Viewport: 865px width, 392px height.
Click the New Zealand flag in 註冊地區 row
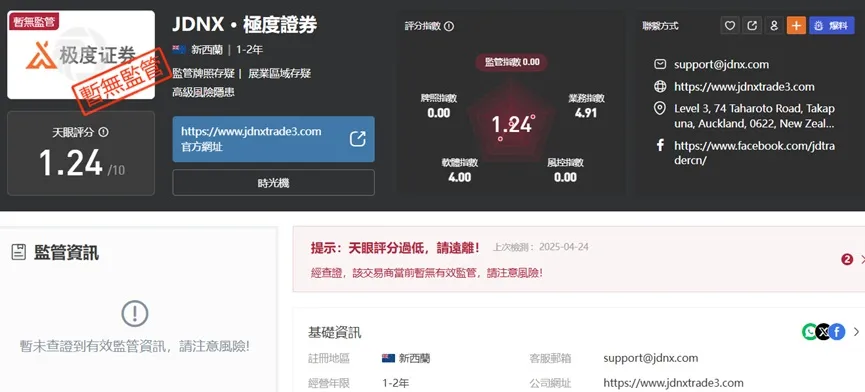[x=388, y=358]
